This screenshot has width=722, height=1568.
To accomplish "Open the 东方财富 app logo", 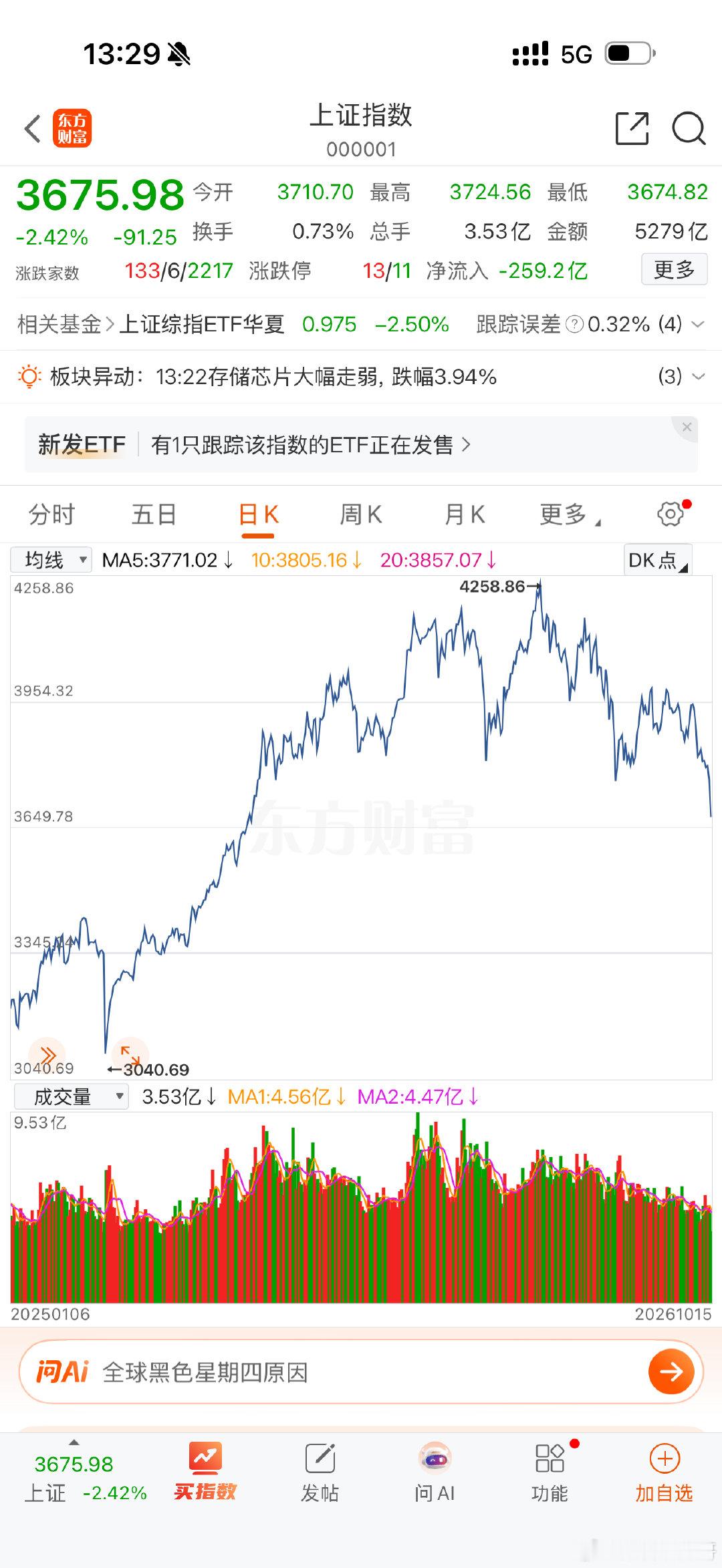I will tap(72, 128).
